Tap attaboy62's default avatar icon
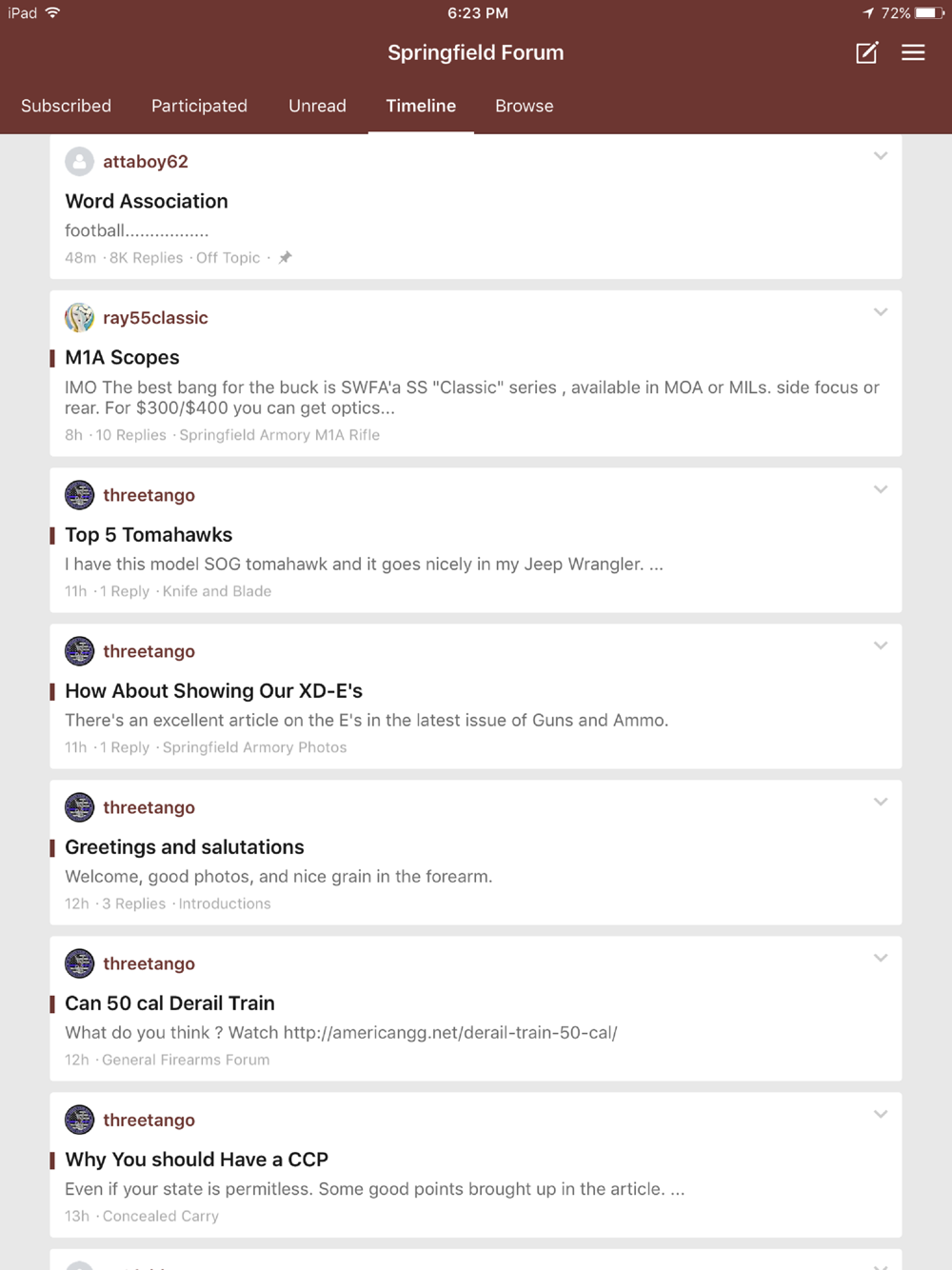Viewport: 952px width, 1270px height. pos(79,162)
